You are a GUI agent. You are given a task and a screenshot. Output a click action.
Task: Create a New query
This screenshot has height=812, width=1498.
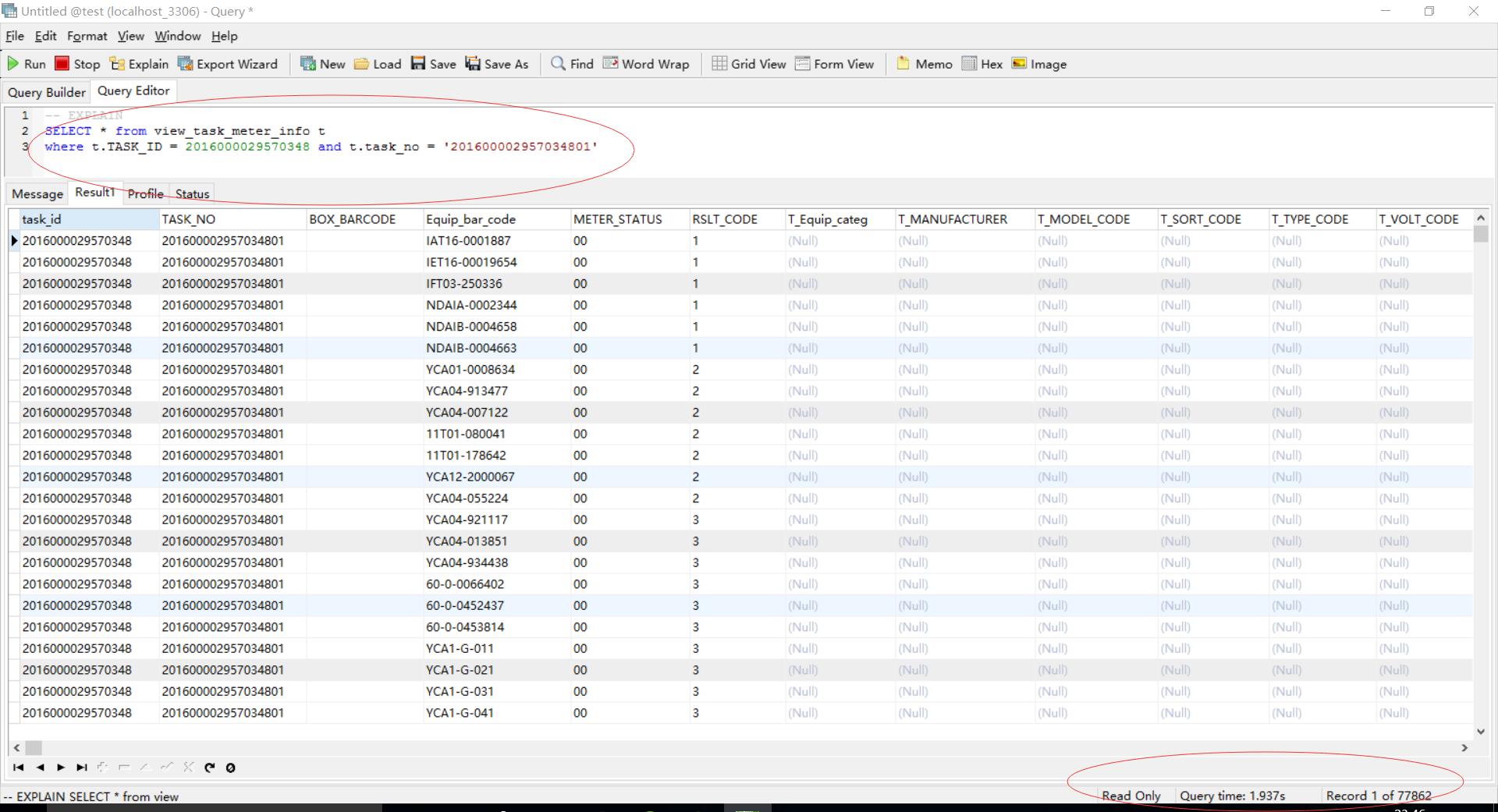coord(322,64)
